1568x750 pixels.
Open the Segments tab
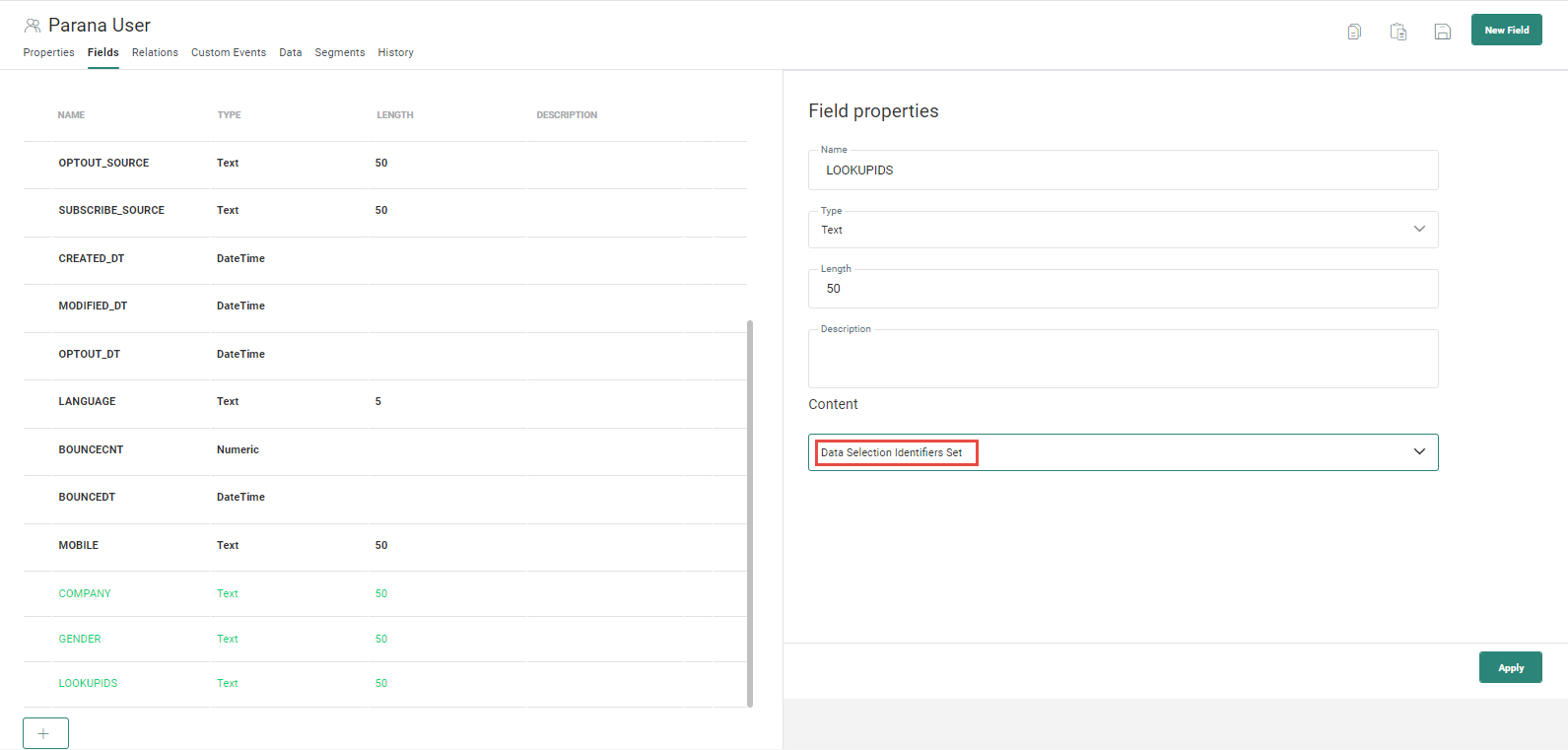(x=339, y=52)
